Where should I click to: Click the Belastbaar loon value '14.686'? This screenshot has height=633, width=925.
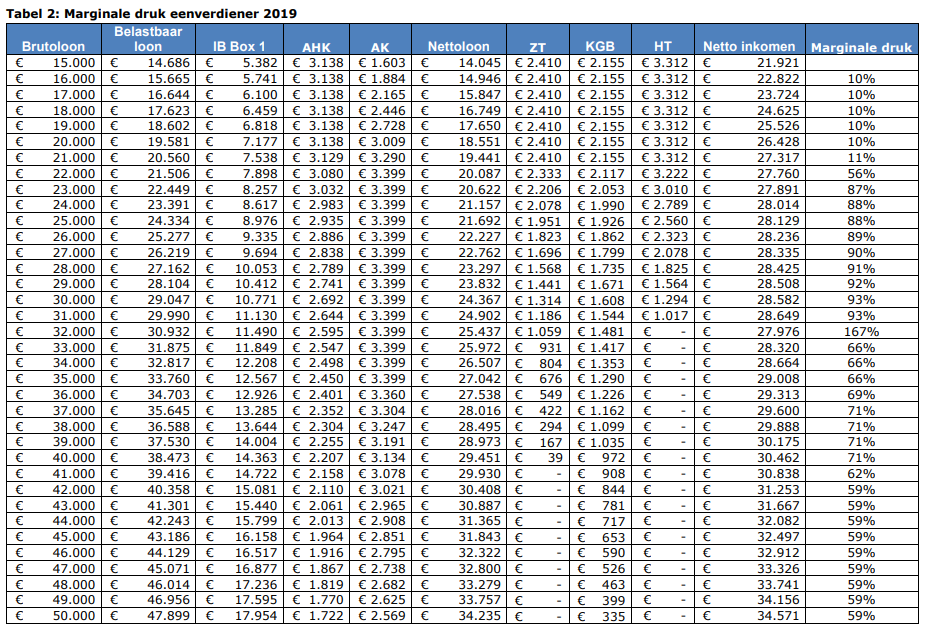[x=169, y=63]
